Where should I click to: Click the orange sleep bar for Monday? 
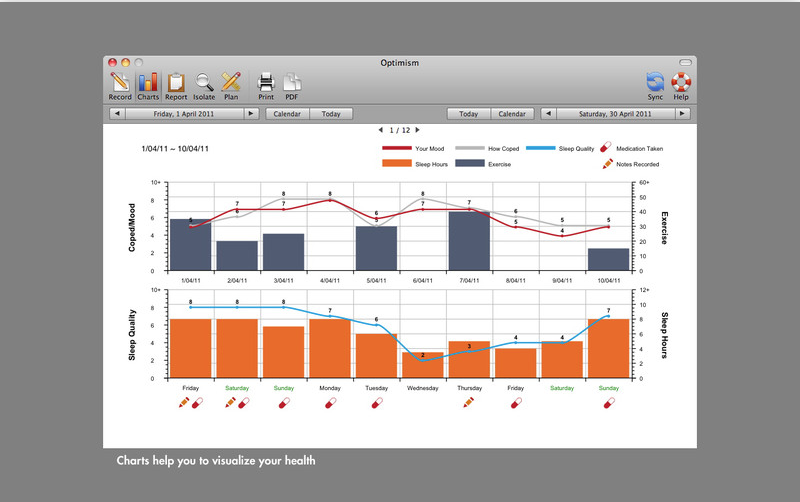[x=330, y=349]
